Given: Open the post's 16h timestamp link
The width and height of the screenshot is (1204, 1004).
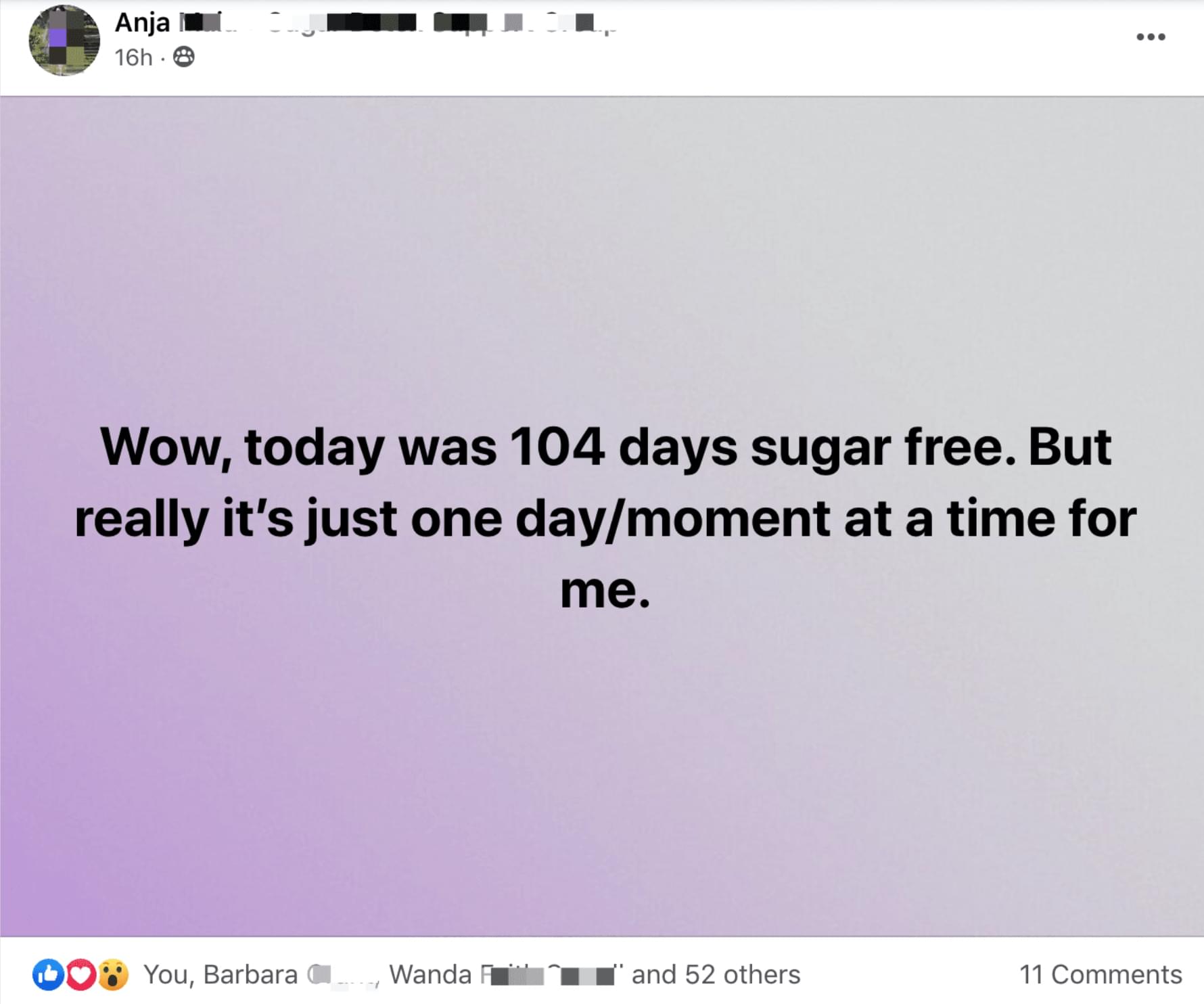Looking at the screenshot, I should point(133,58).
